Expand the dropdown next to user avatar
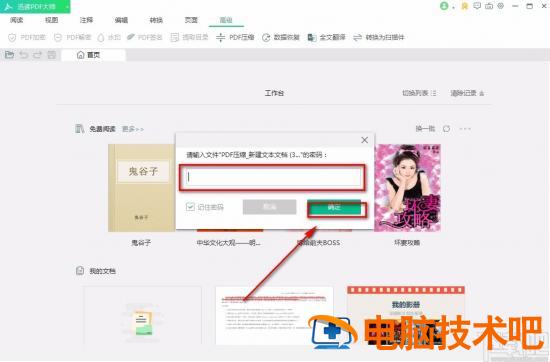This screenshot has width=550, height=362. click(454, 7)
